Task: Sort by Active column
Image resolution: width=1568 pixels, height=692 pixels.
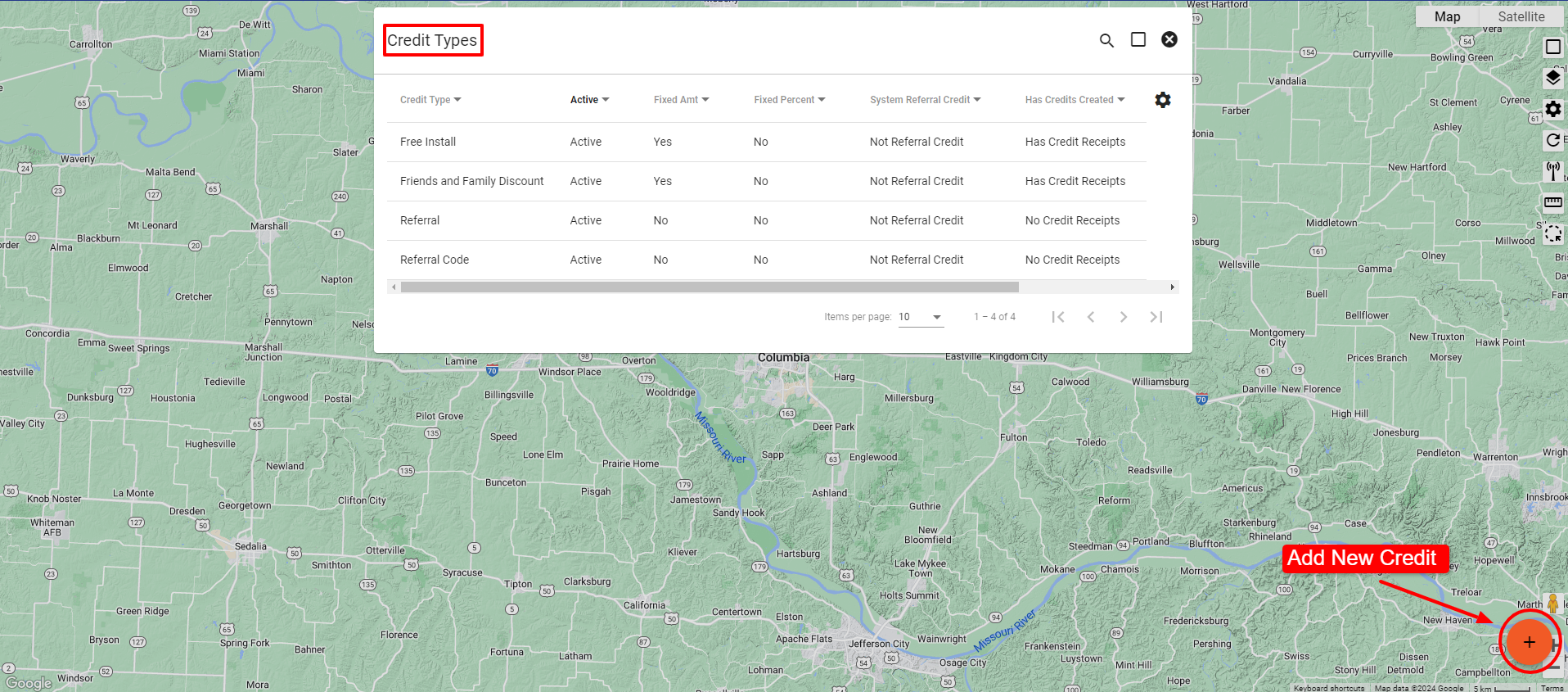Action: point(589,100)
